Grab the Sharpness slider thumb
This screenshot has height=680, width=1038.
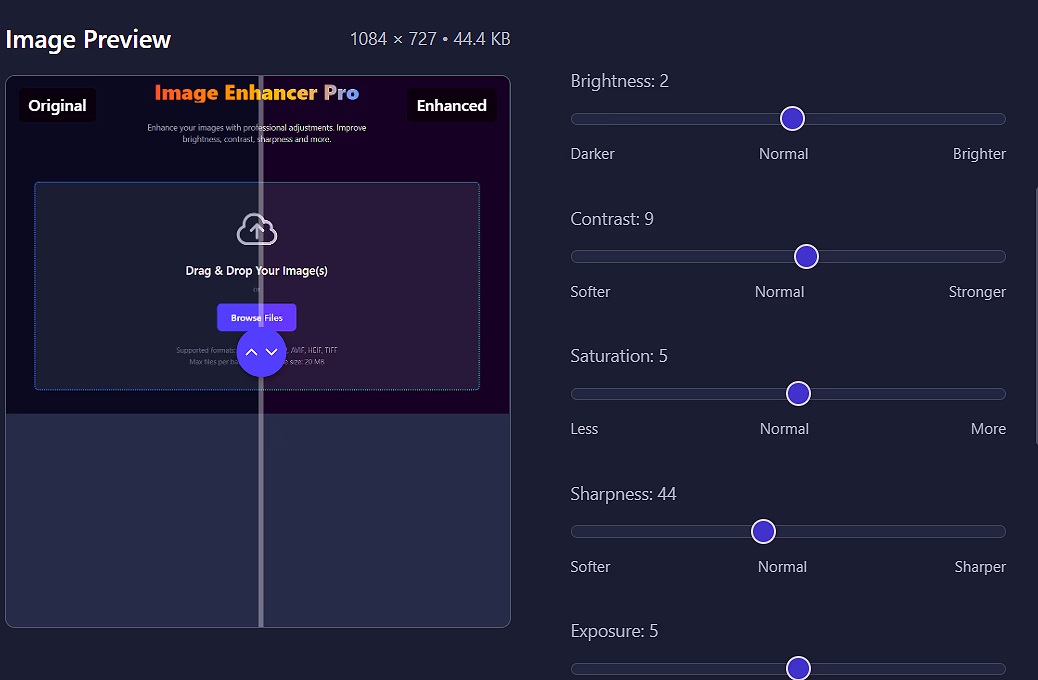pos(763,532)
